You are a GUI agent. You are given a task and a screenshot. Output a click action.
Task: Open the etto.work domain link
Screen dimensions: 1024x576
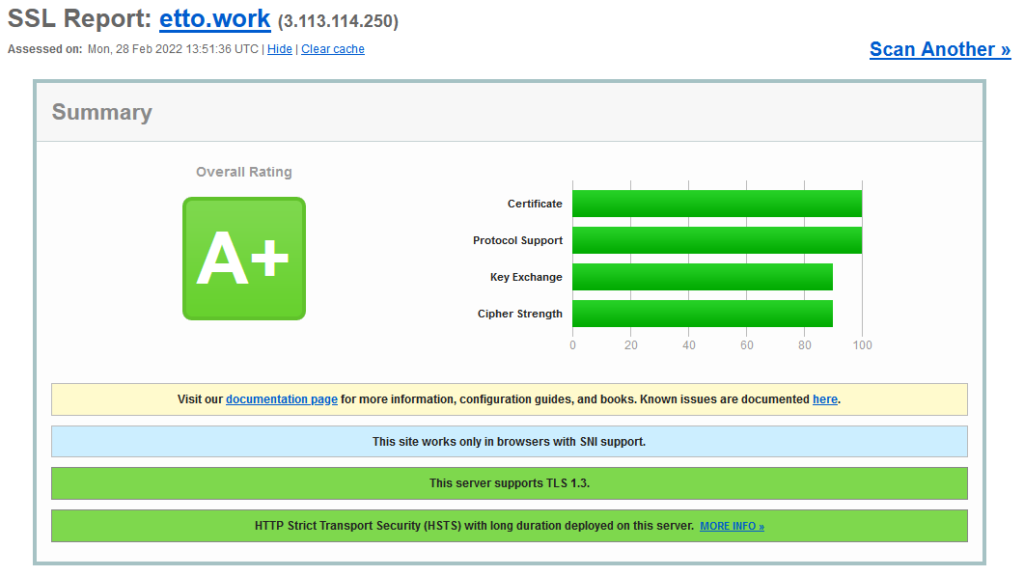(214, 18)
